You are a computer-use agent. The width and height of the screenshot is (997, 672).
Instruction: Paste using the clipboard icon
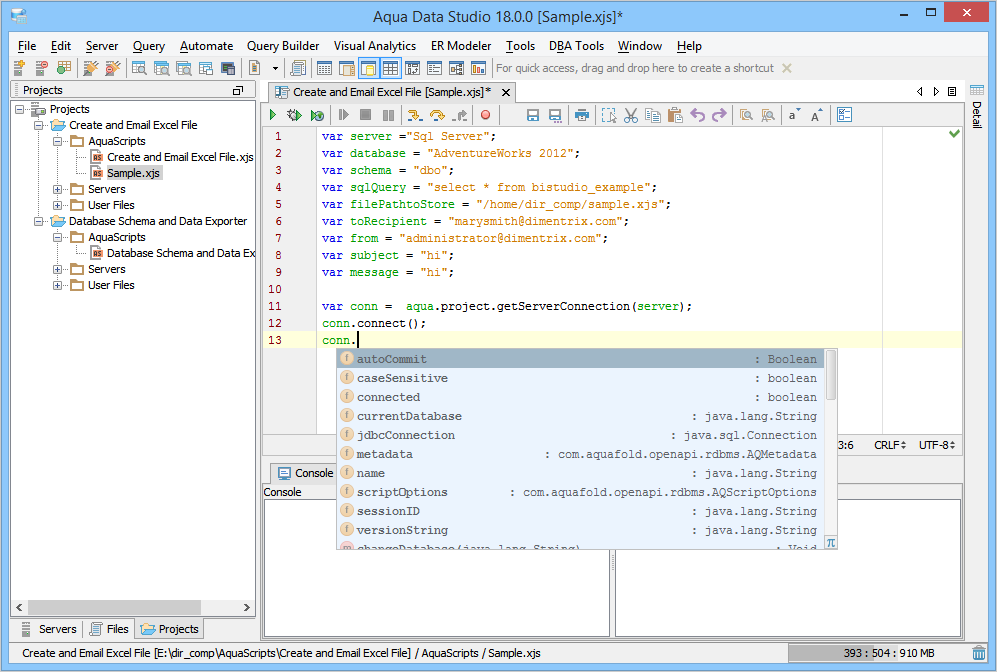(x=675, y=115)
